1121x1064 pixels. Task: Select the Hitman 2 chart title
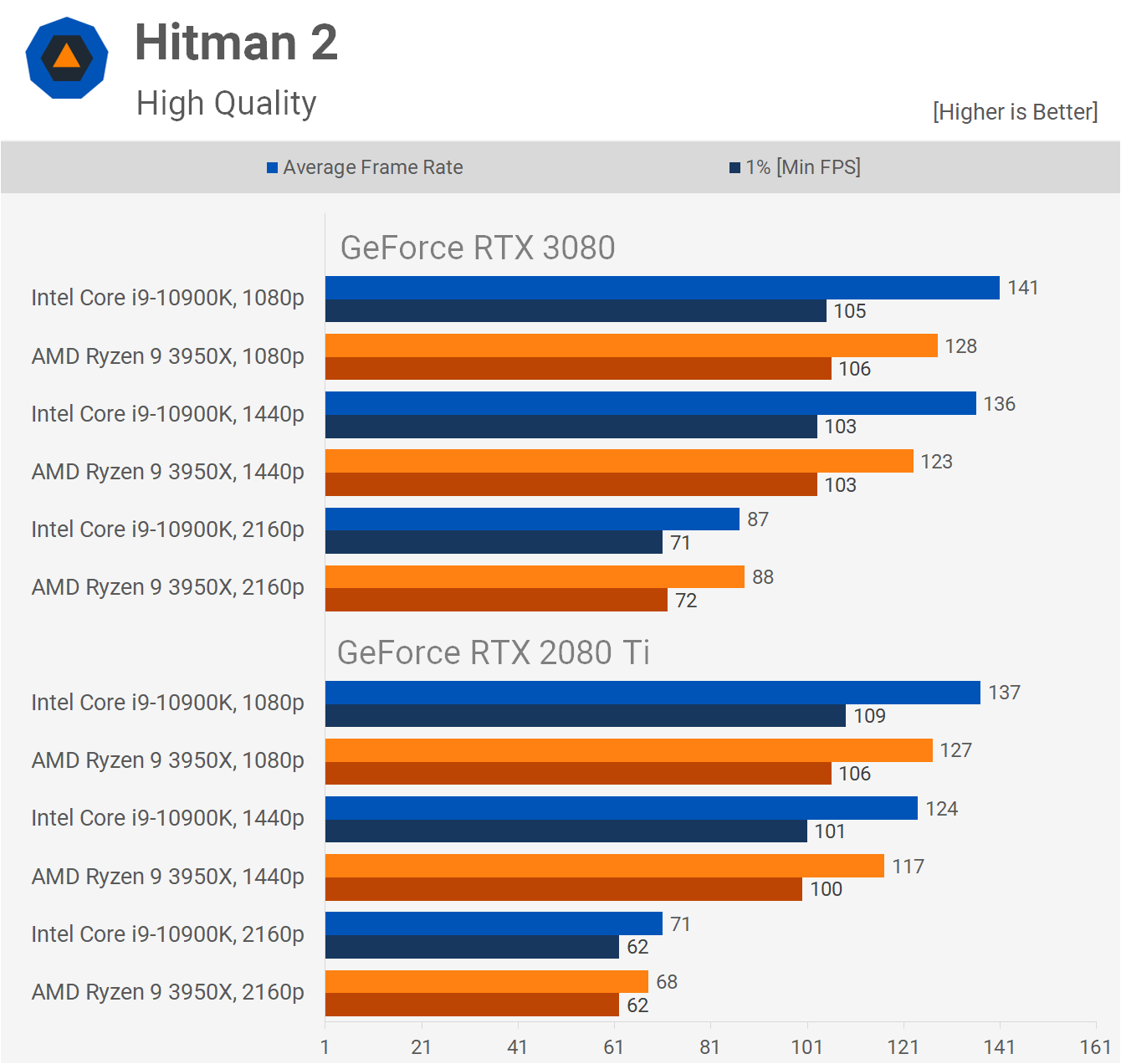[237, 42]
